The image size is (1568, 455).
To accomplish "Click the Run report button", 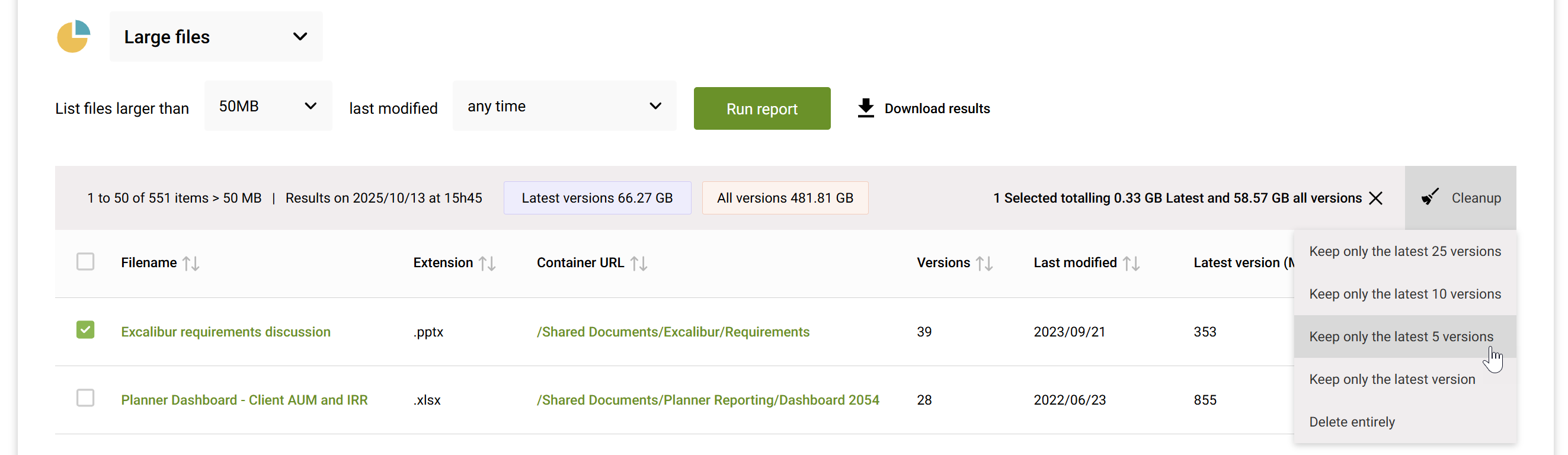I will (x=761, y=109).
